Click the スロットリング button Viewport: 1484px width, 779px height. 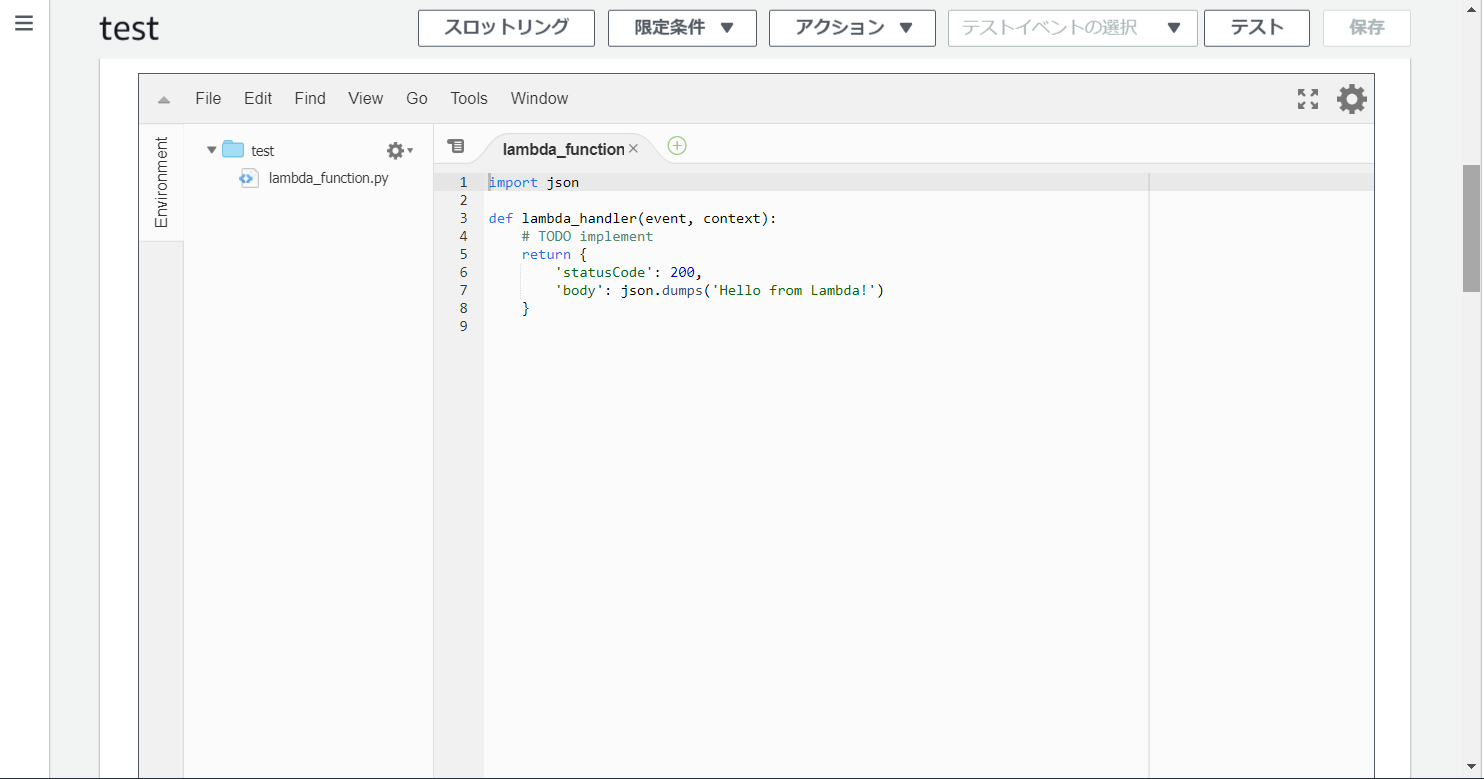click(x=506, y=28)
